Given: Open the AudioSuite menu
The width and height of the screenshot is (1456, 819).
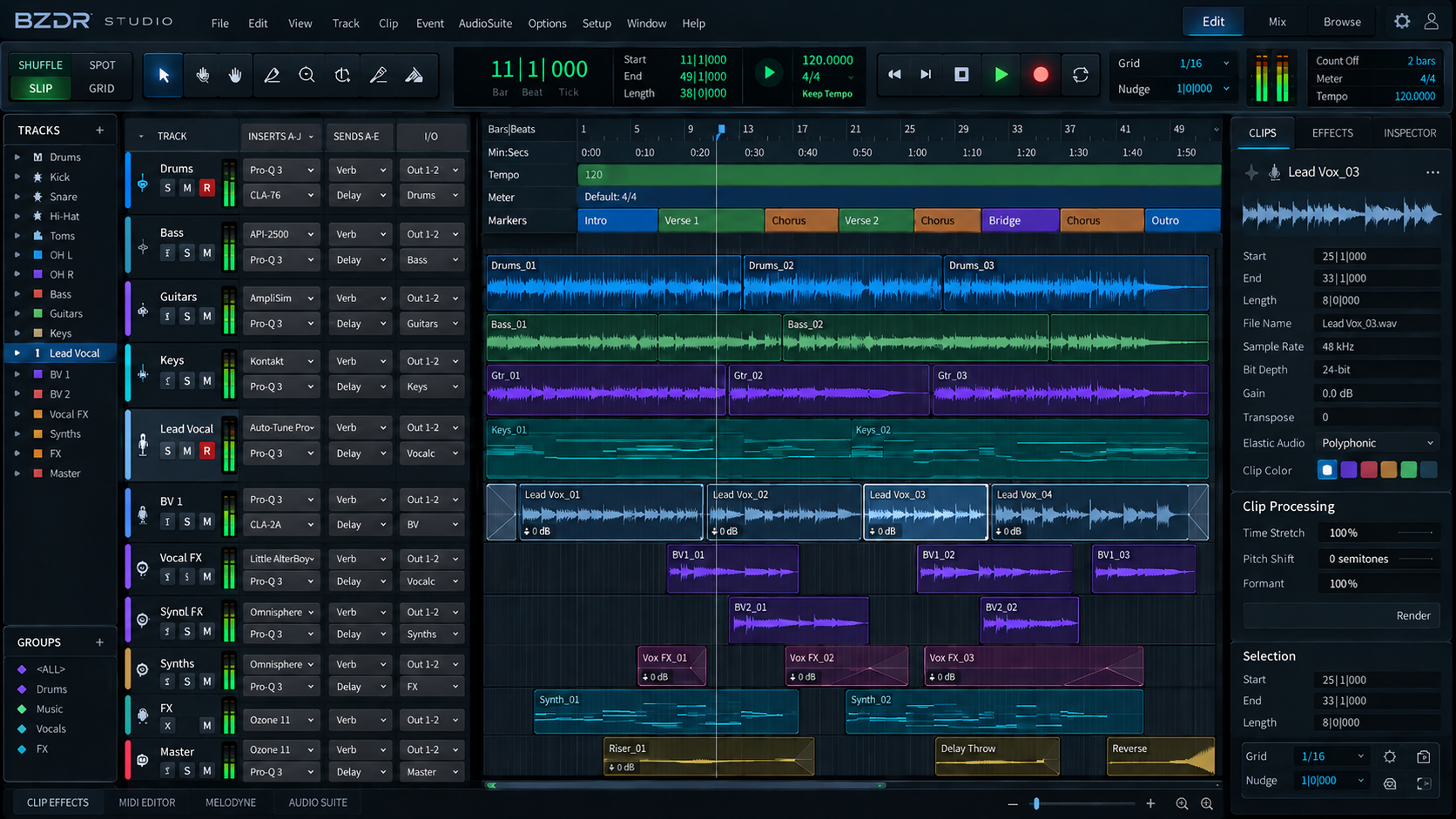Looking at the screenshot, I should click(x=485, y=23).
